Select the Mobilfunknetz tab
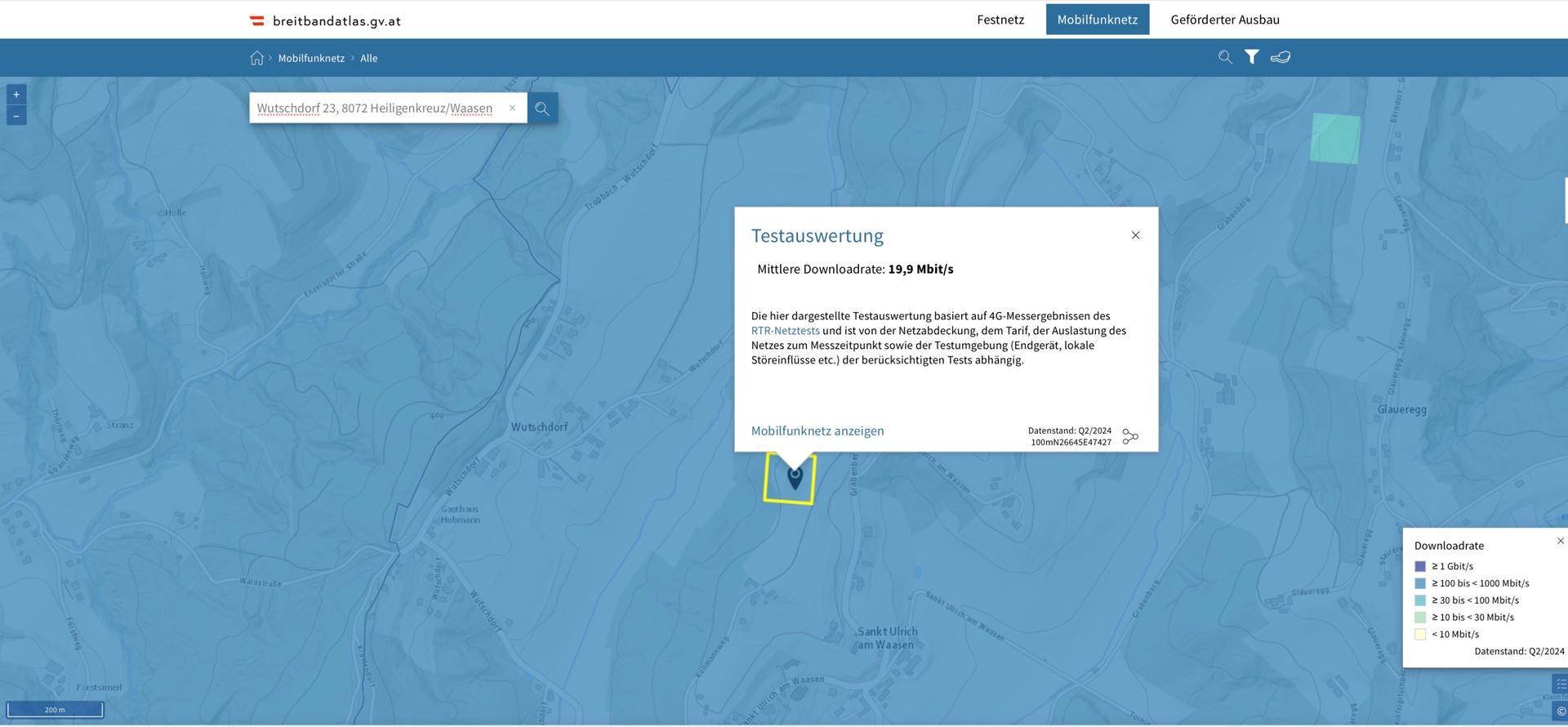The height and width of the screenshot is (727, 1568). (x=1097, y=20)
